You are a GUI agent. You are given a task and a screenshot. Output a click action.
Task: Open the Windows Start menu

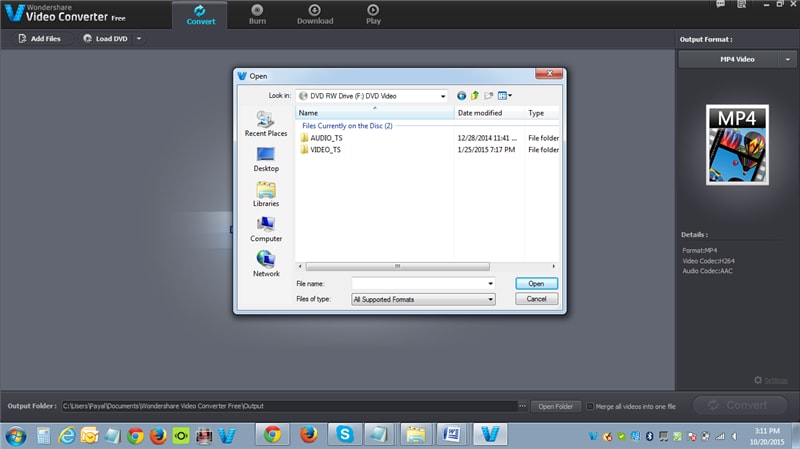(x=16, y=436)
